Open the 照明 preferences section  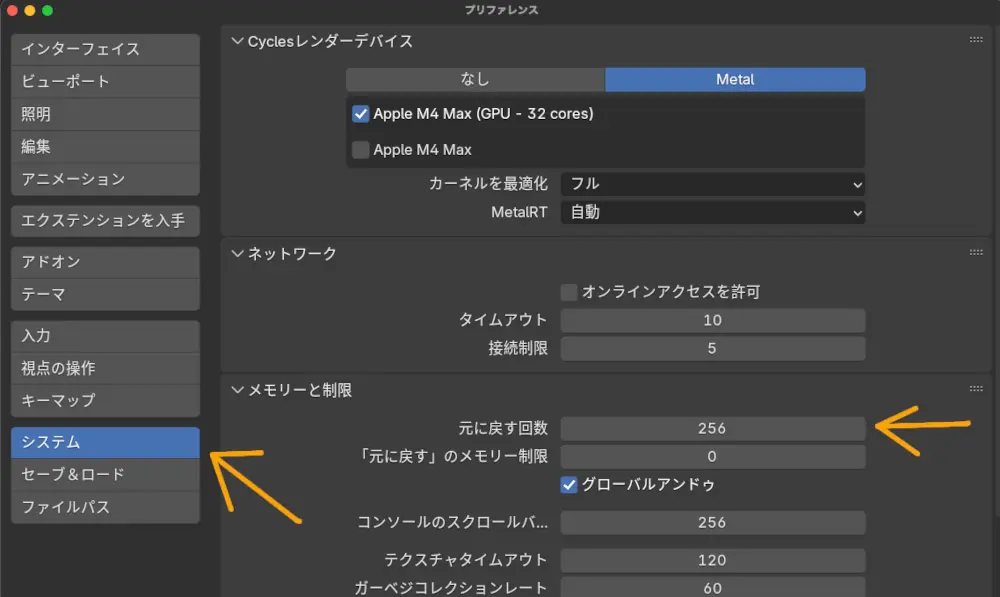105,114
